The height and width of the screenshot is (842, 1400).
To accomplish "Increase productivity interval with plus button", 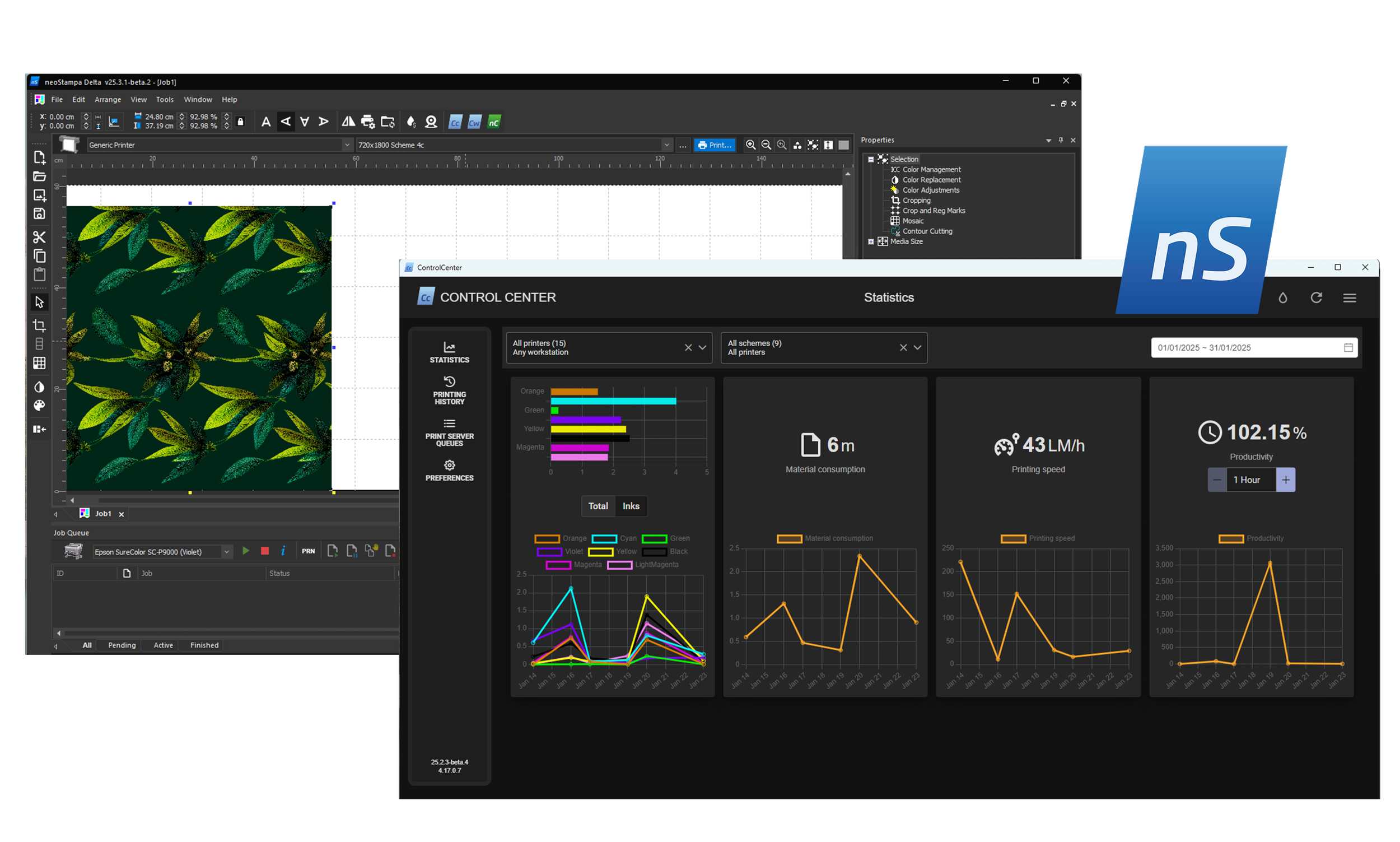I will pos(1285,480).
